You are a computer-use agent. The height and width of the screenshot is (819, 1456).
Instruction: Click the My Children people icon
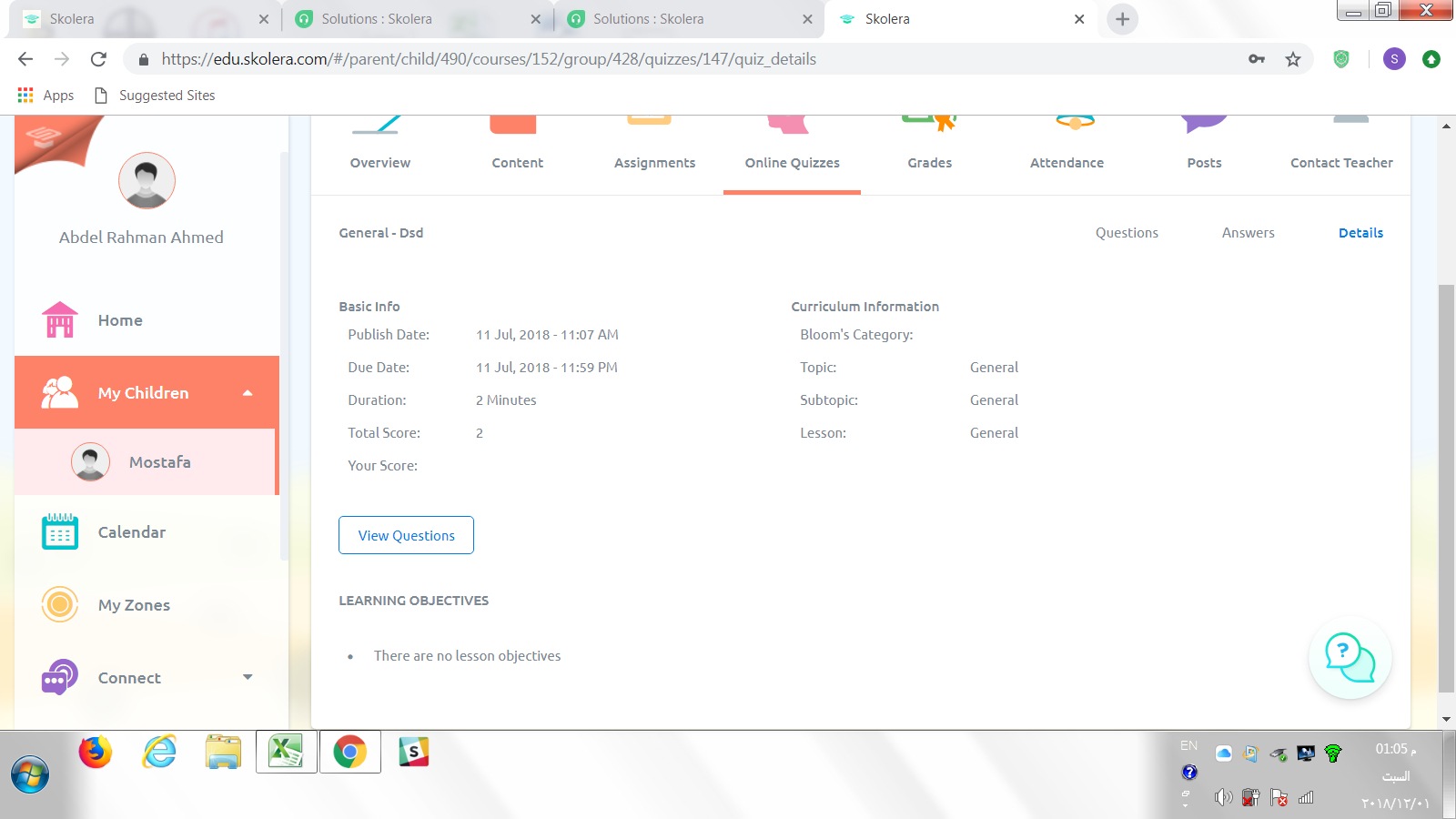(60, 392)
